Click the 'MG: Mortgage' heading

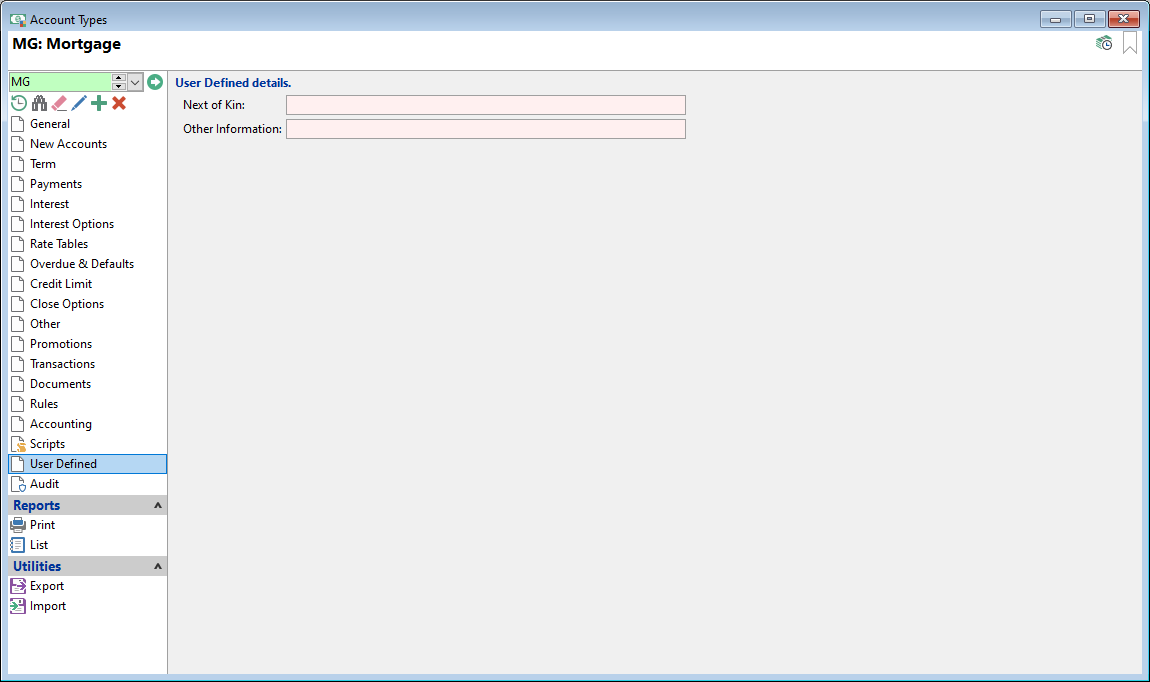(x=67, y=44)
